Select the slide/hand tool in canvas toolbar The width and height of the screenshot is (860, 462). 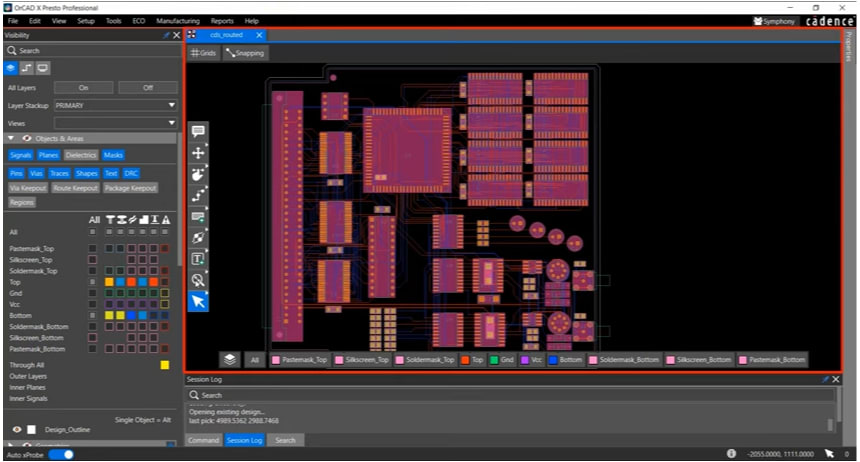[198, 174]
